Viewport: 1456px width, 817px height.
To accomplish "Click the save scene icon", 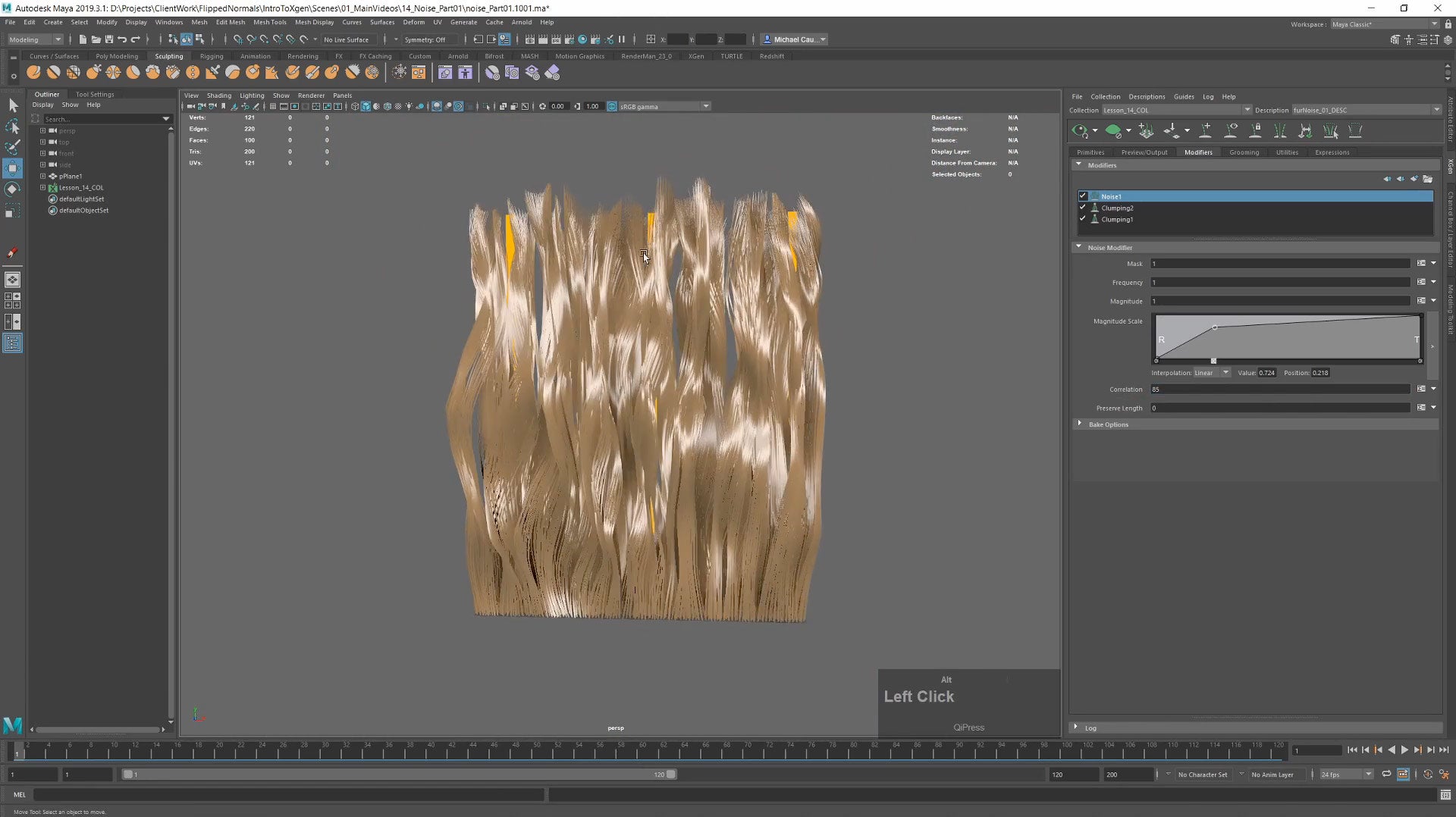I will coord(108,39).
